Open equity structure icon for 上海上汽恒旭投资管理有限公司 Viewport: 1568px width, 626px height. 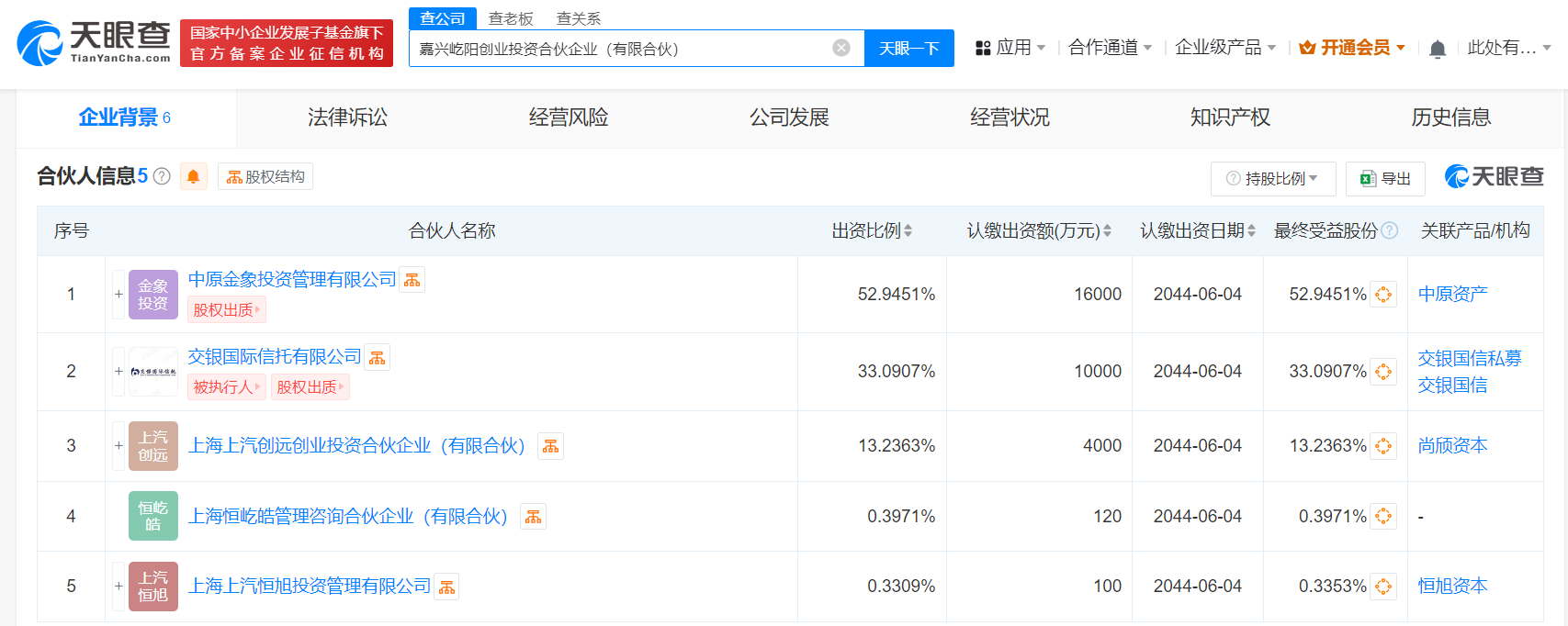tap(447, 587)
